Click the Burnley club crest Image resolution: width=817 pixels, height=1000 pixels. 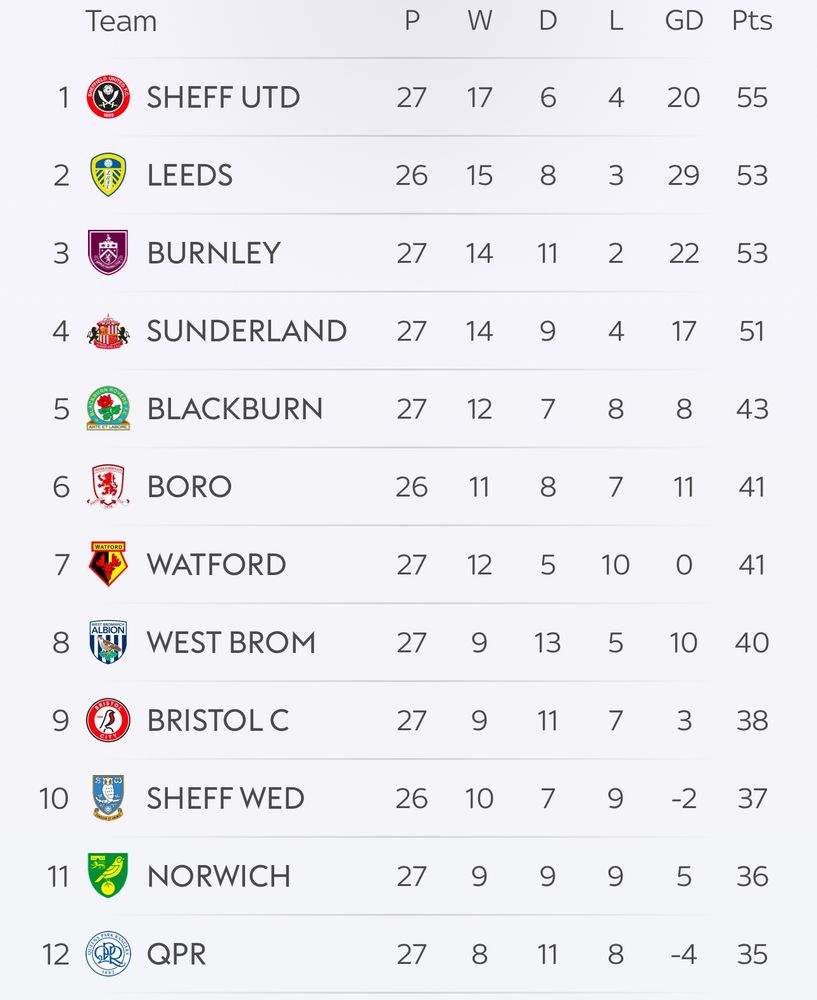click(x=108, y=253)
